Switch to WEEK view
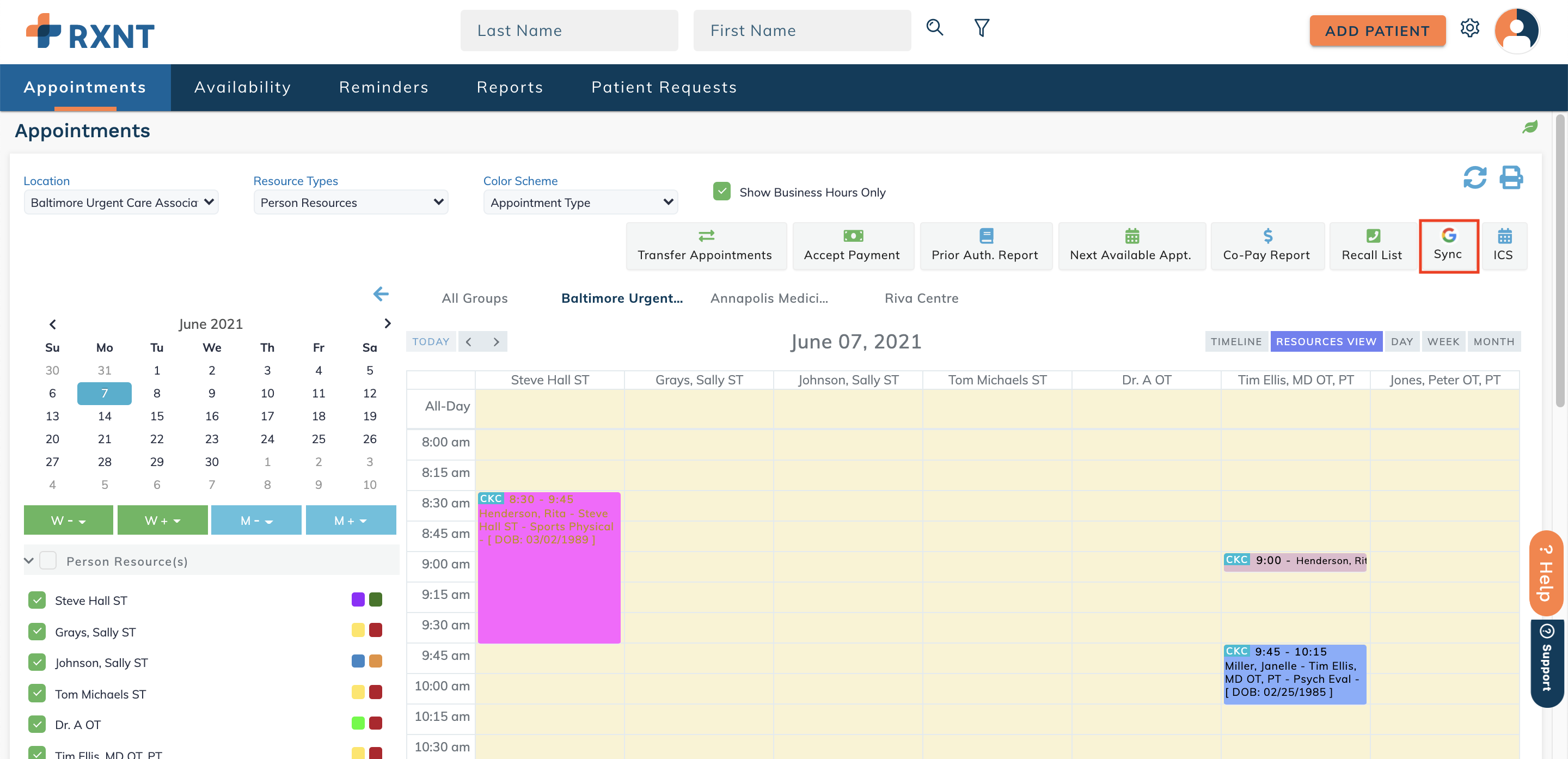 pos(1443,341)
